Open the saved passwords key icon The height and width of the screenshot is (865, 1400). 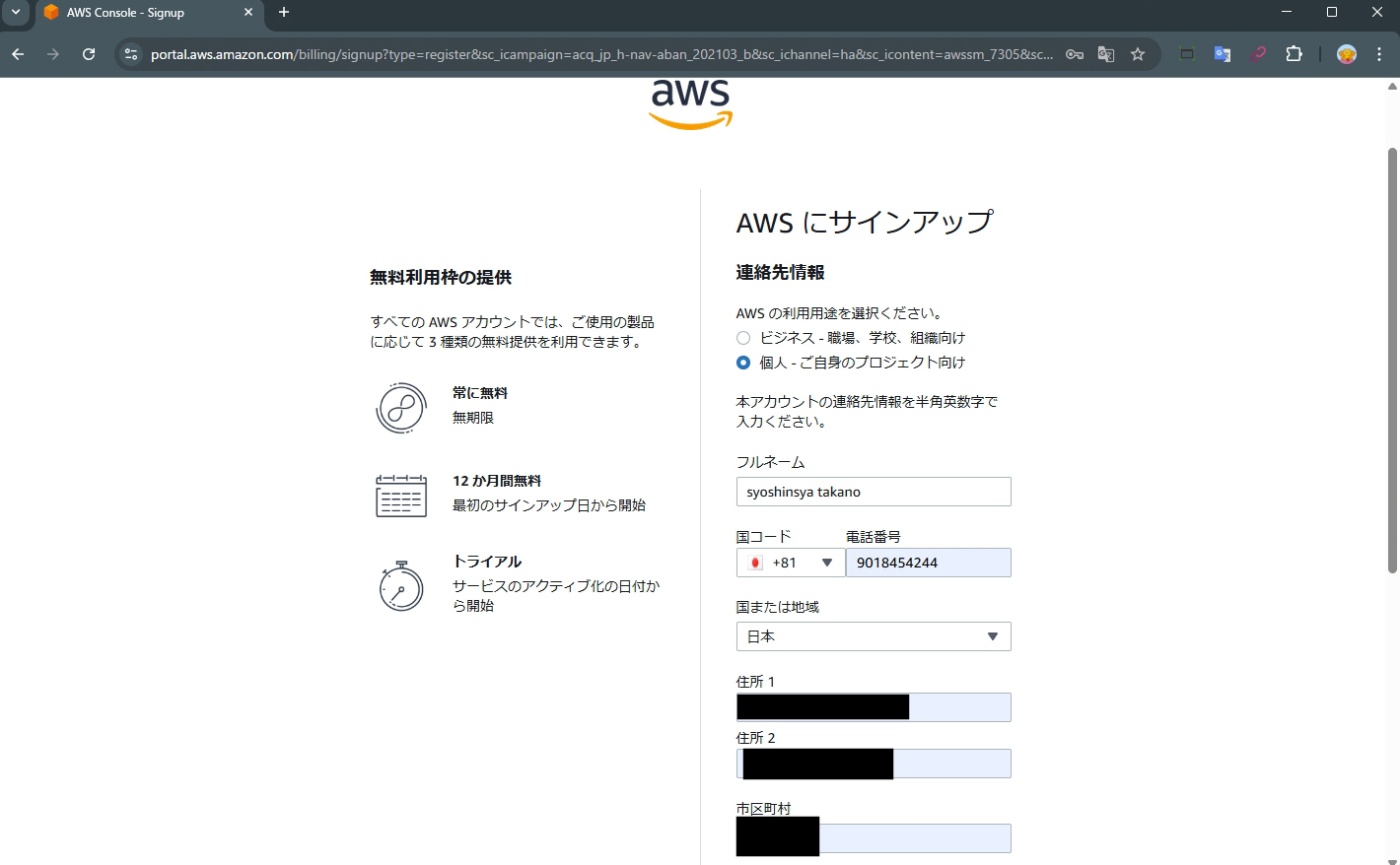(x=1074, y=54)
